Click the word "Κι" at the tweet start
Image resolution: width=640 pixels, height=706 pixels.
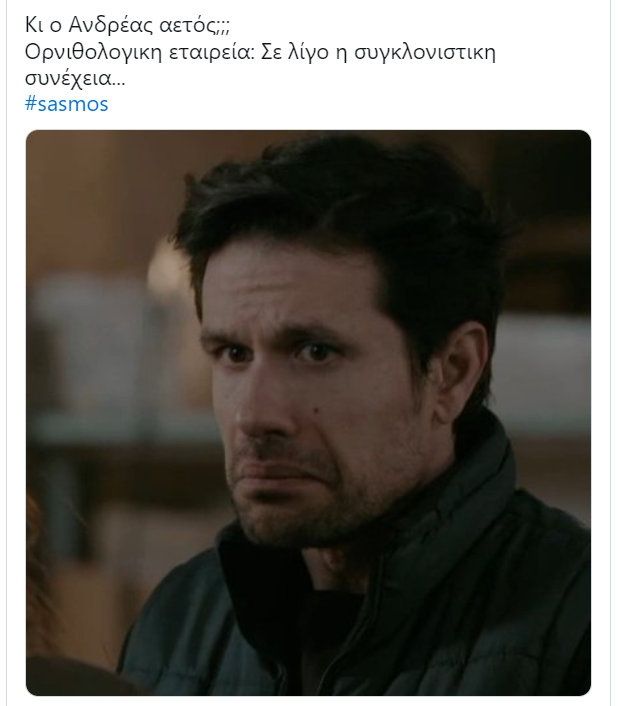[33, 25]
